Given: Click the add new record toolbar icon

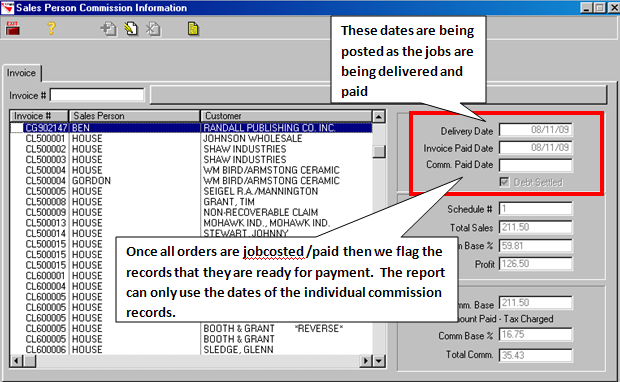Looking at the screenshot, I should [109, 29].
